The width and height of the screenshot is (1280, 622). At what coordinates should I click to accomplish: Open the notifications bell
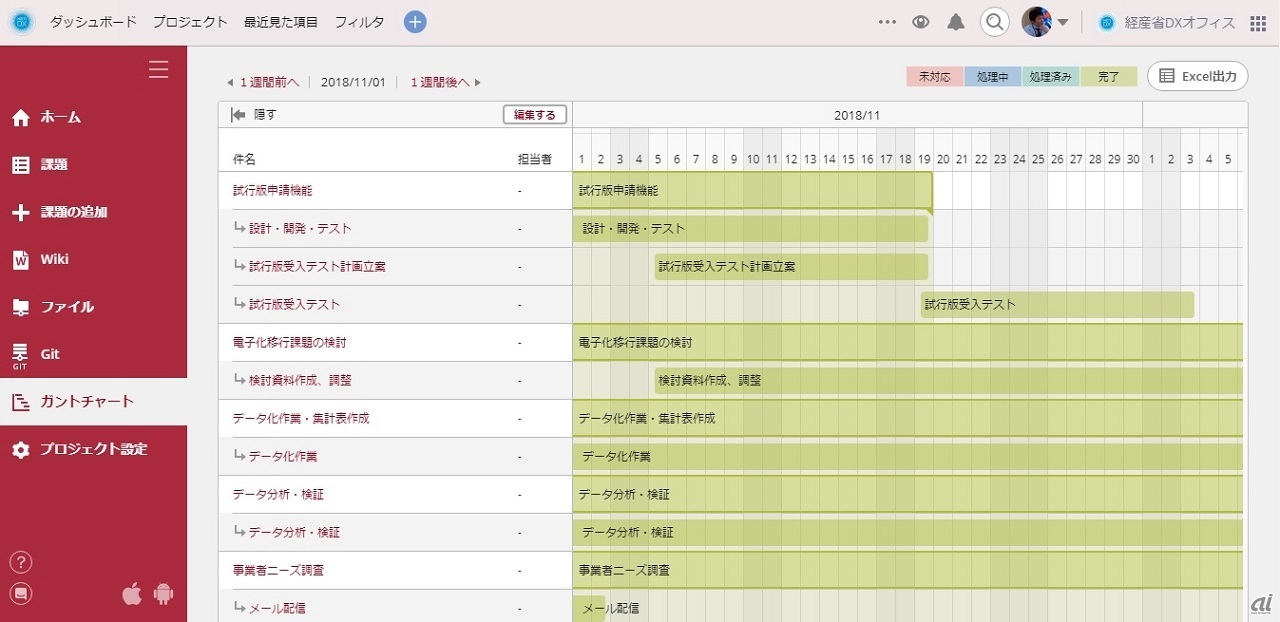[956, 22]
